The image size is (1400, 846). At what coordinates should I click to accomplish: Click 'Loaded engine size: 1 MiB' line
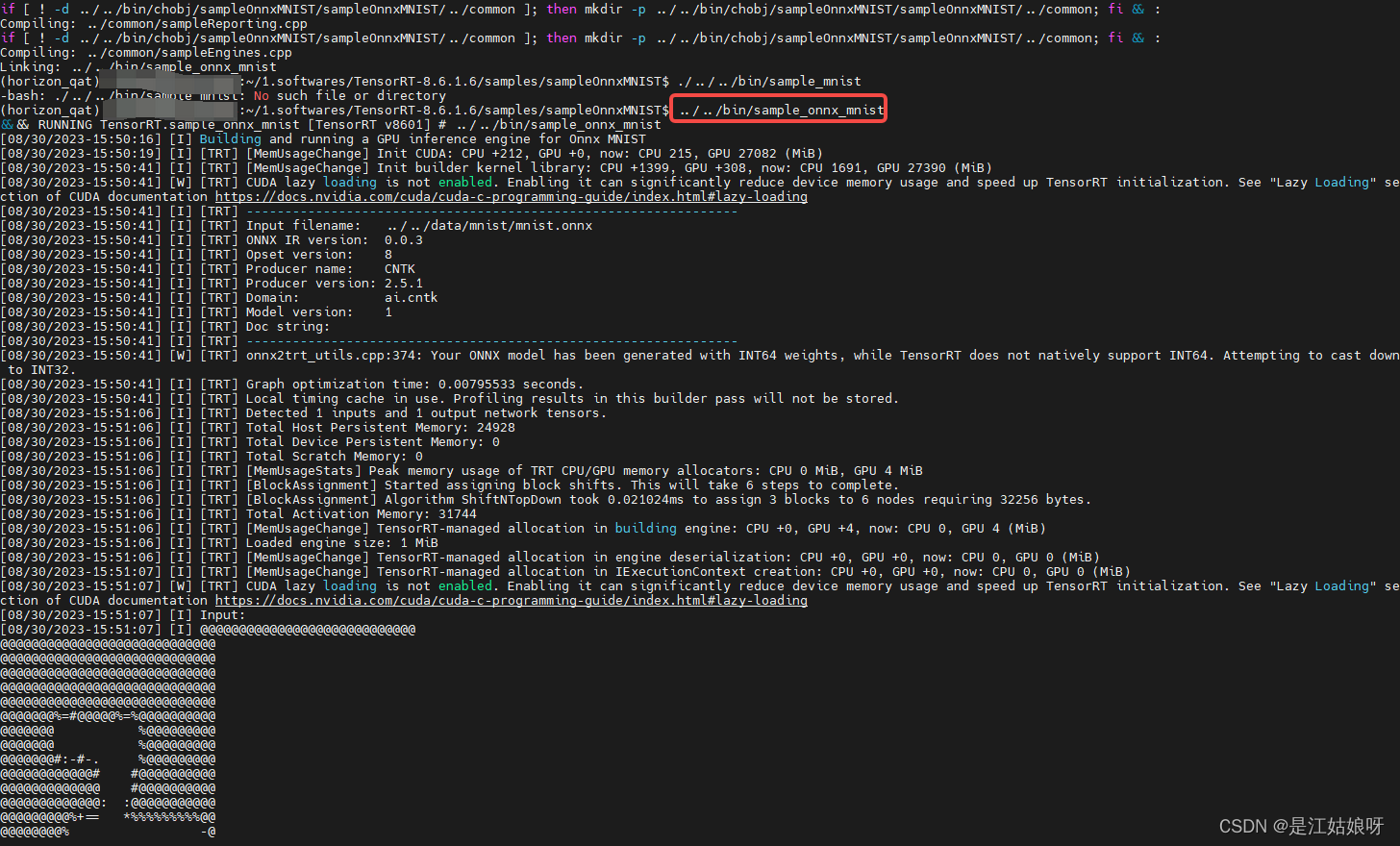click(219, 543)
